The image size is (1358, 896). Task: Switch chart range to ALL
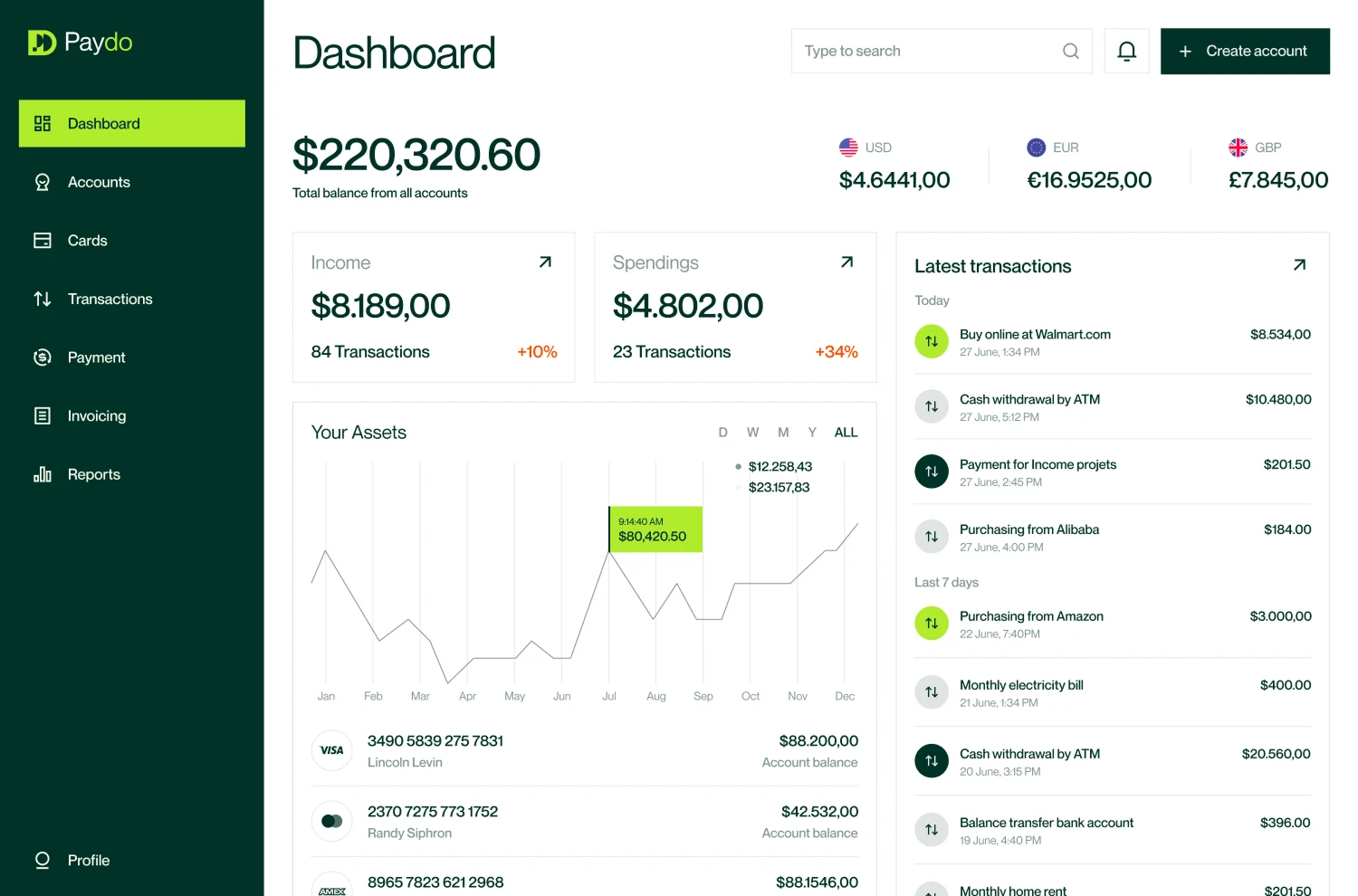[x=846, y=433]
